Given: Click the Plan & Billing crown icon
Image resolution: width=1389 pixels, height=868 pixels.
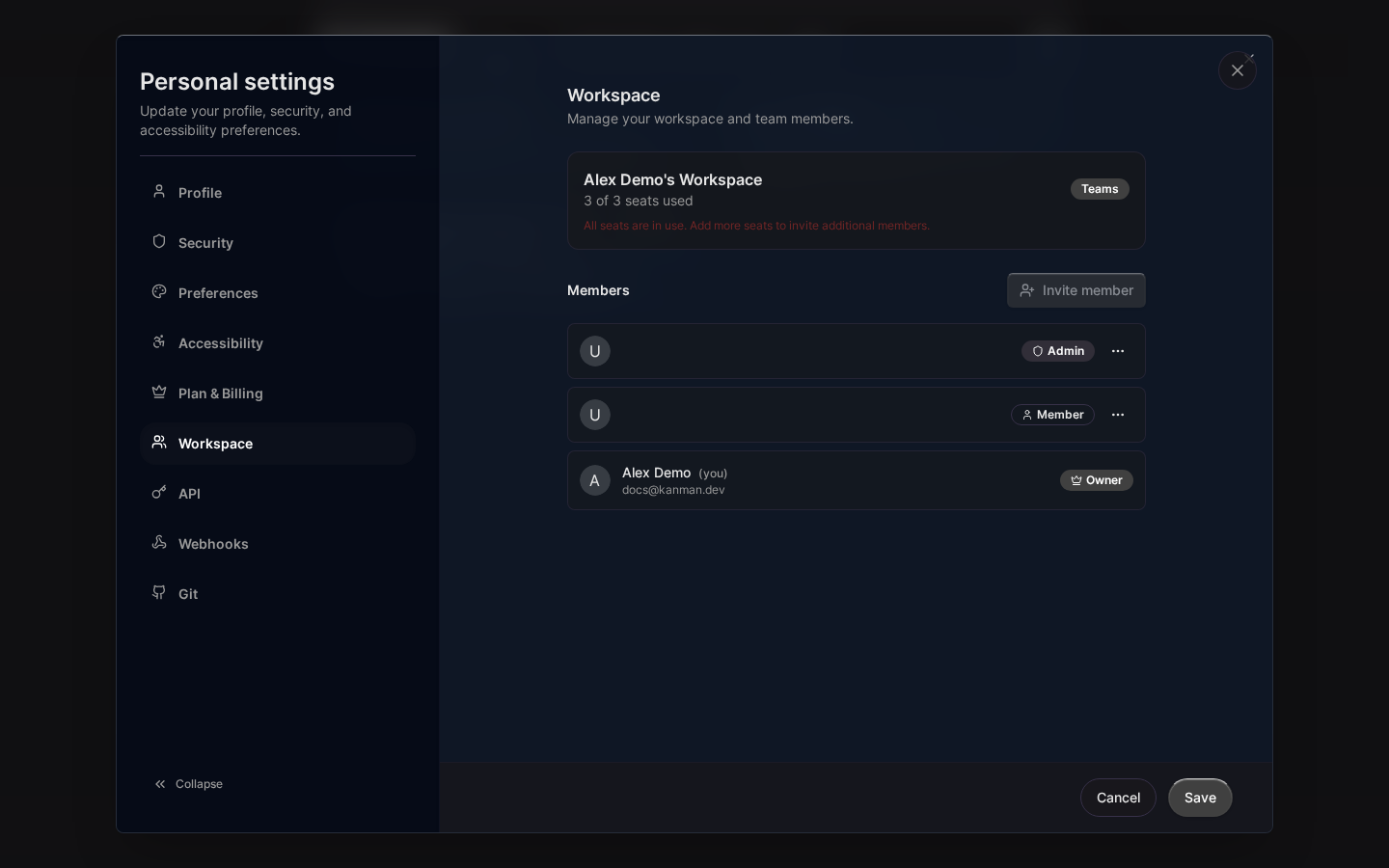Looking at the screenshot, I should [159, 392].
